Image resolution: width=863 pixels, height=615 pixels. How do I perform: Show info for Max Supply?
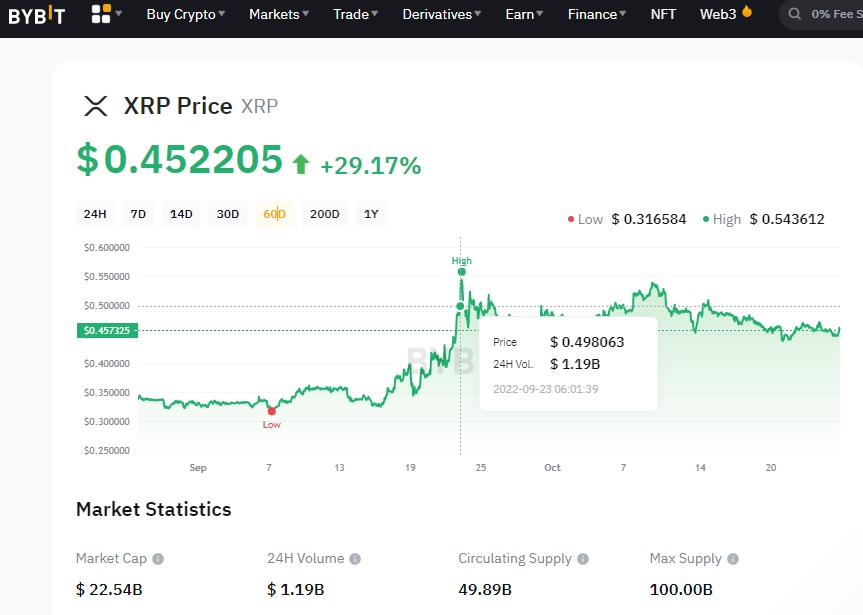click(733, 559)
